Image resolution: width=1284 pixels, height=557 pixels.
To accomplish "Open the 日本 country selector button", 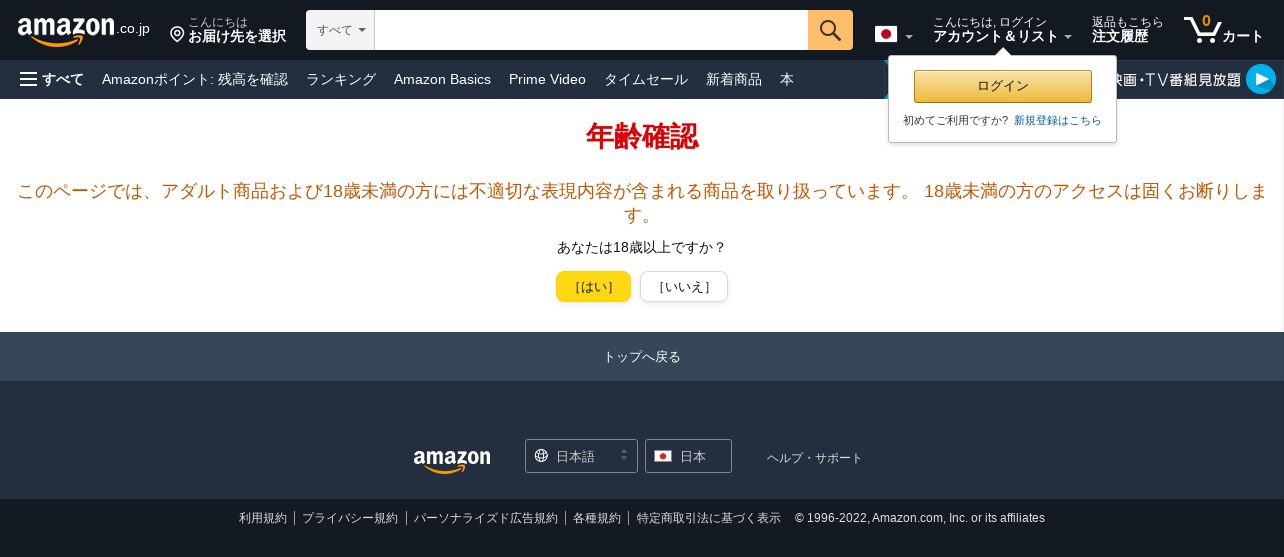I will (x=688, y=456).
